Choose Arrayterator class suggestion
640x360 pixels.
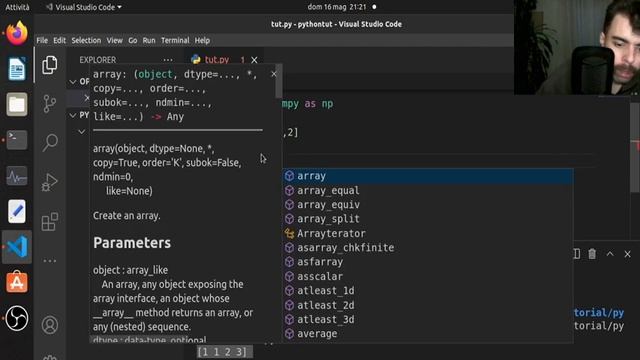428,233
